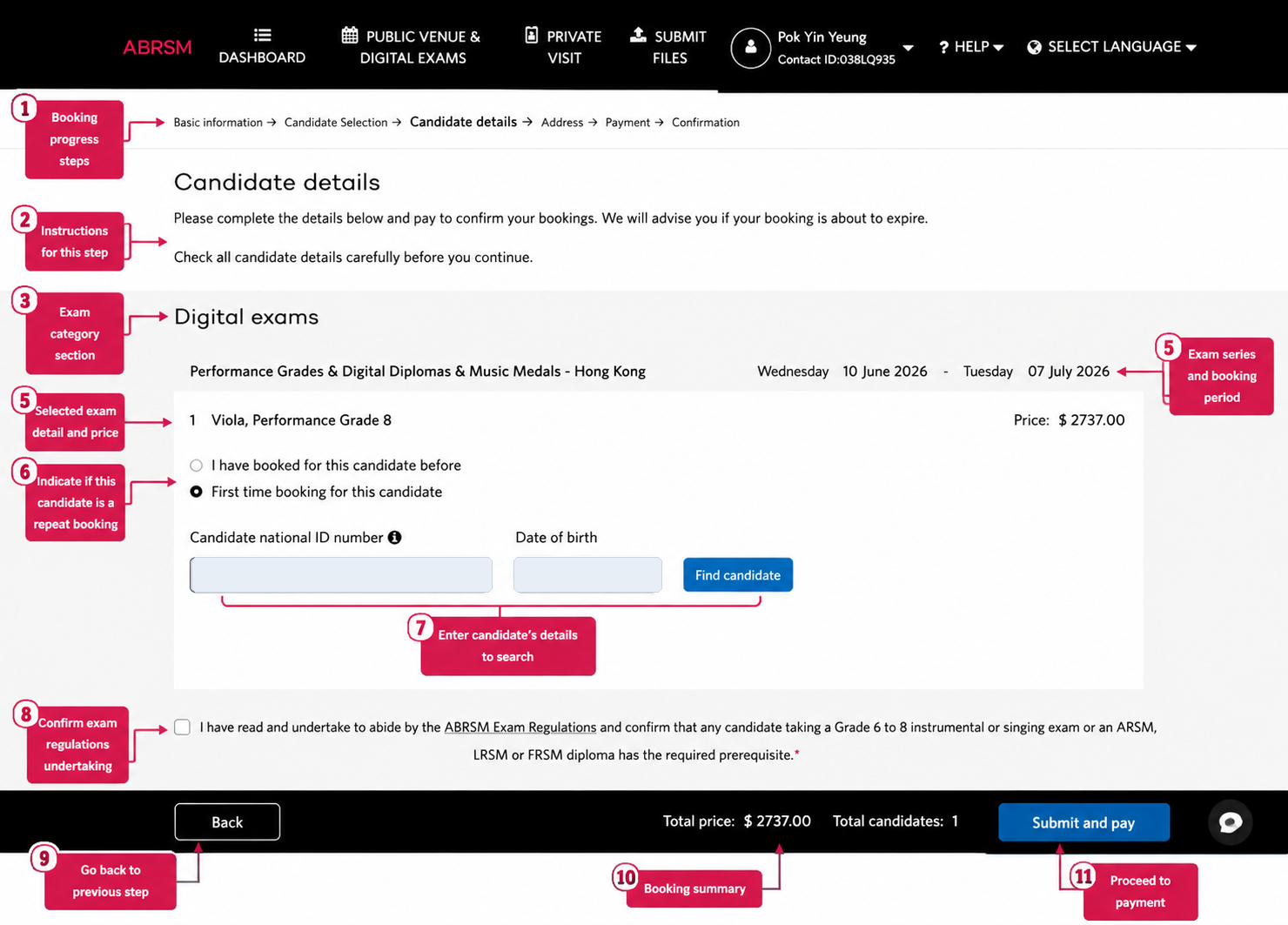Click the user profile avatar icon
The image size is (1288, 925).
[750, 47]
